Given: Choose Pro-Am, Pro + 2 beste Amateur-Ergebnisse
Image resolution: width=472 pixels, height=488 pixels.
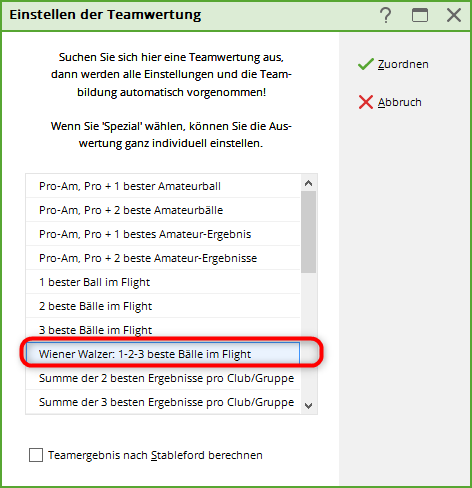Looking at the screenshot, I should 163,258.
